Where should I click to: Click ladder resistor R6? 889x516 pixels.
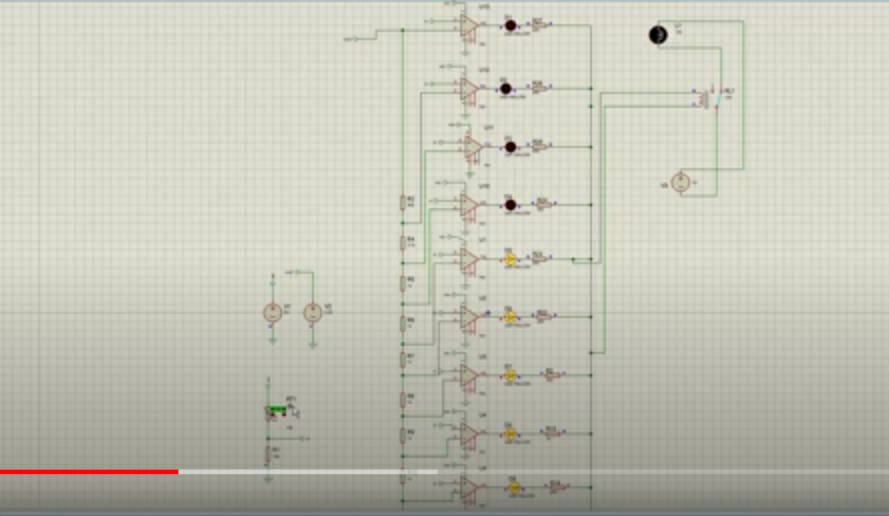403,323
